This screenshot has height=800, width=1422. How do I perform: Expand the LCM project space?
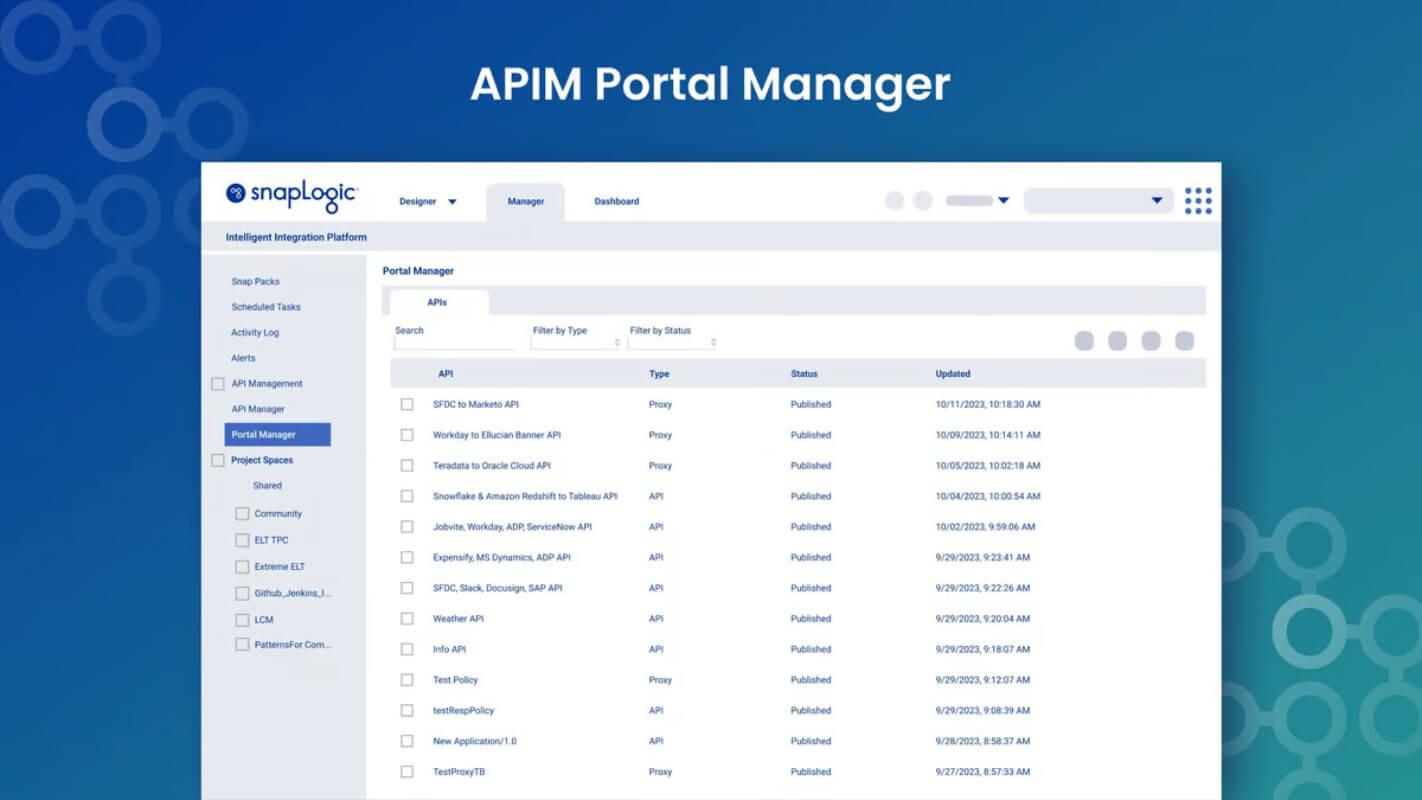click(x=242, y=620)
